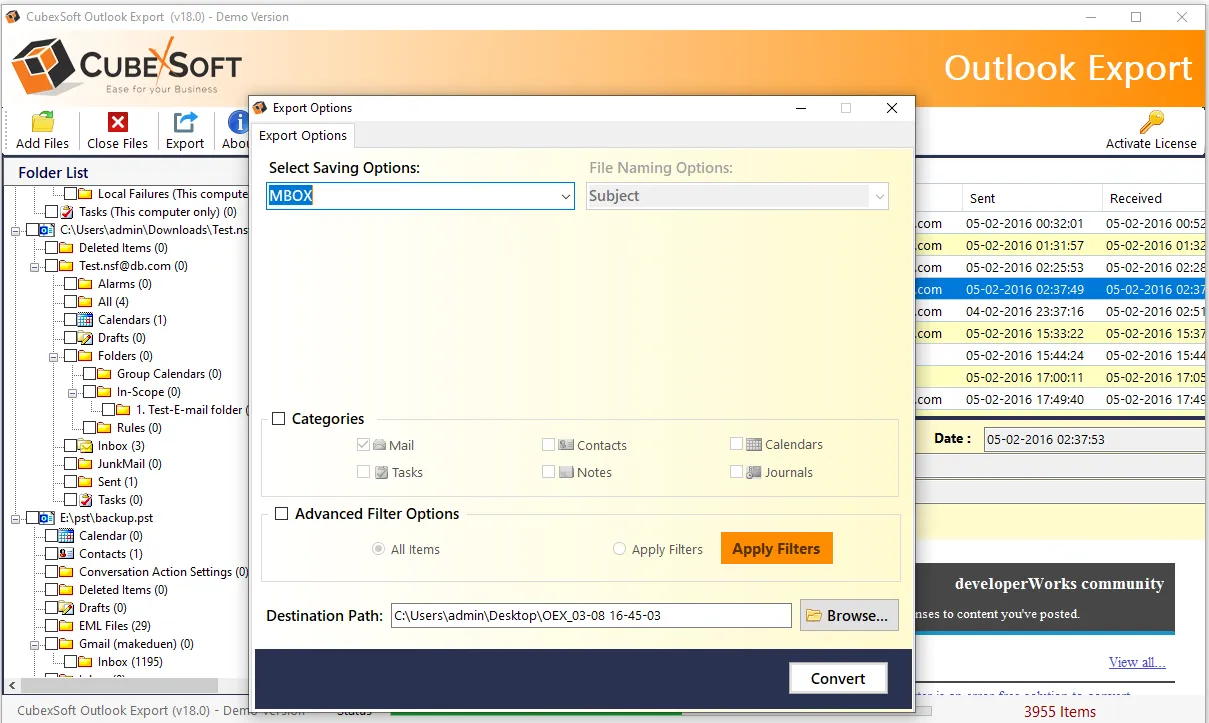Collapse the In-Scope (0) tree node

point(73,392)
